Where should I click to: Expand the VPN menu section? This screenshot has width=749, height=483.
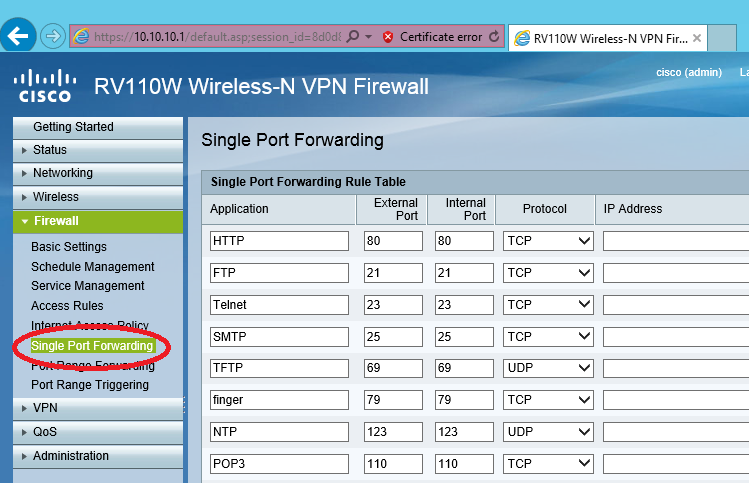(x=98, y=408)
